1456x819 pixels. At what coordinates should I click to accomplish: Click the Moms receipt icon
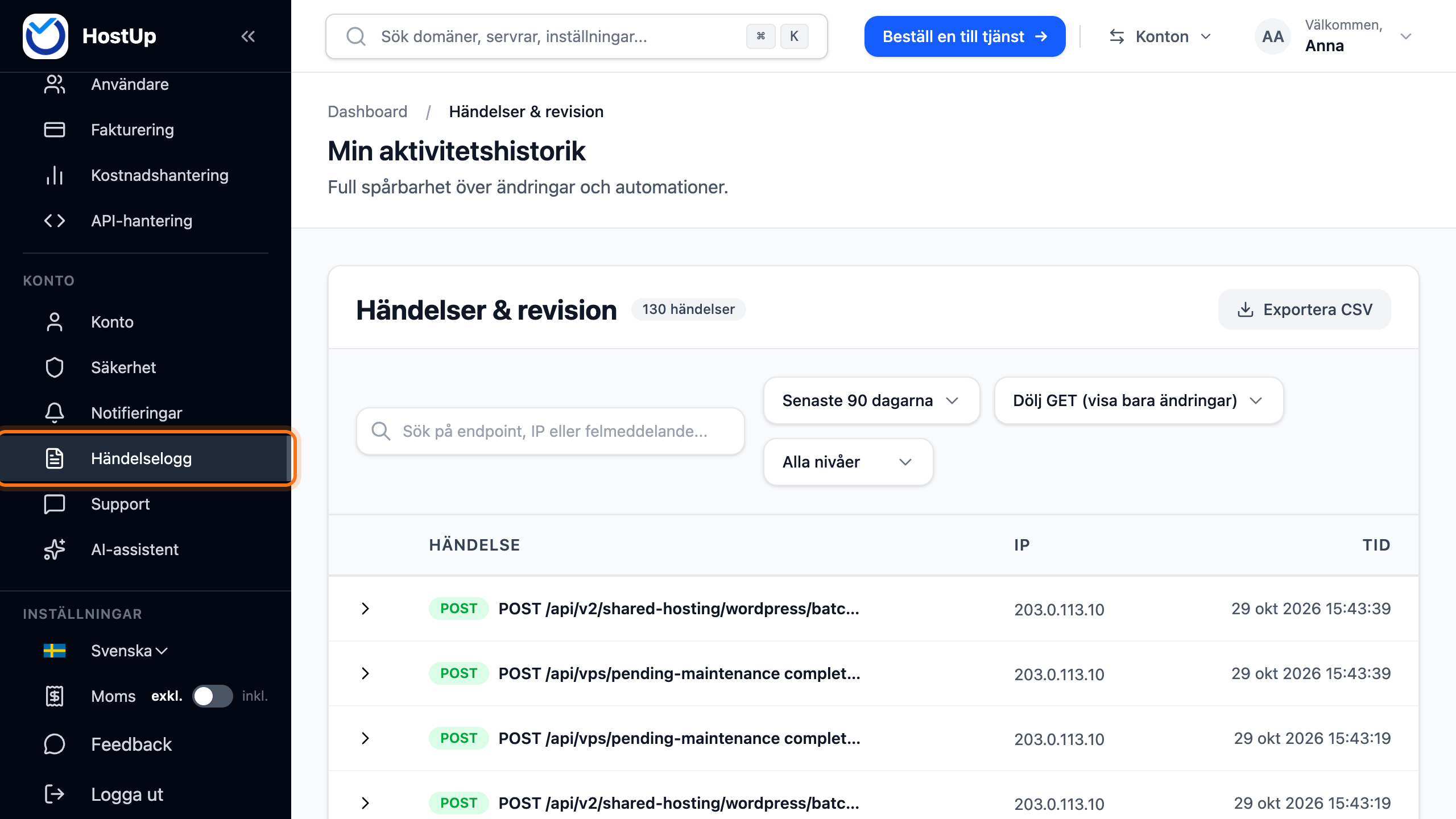pos(55,696)
